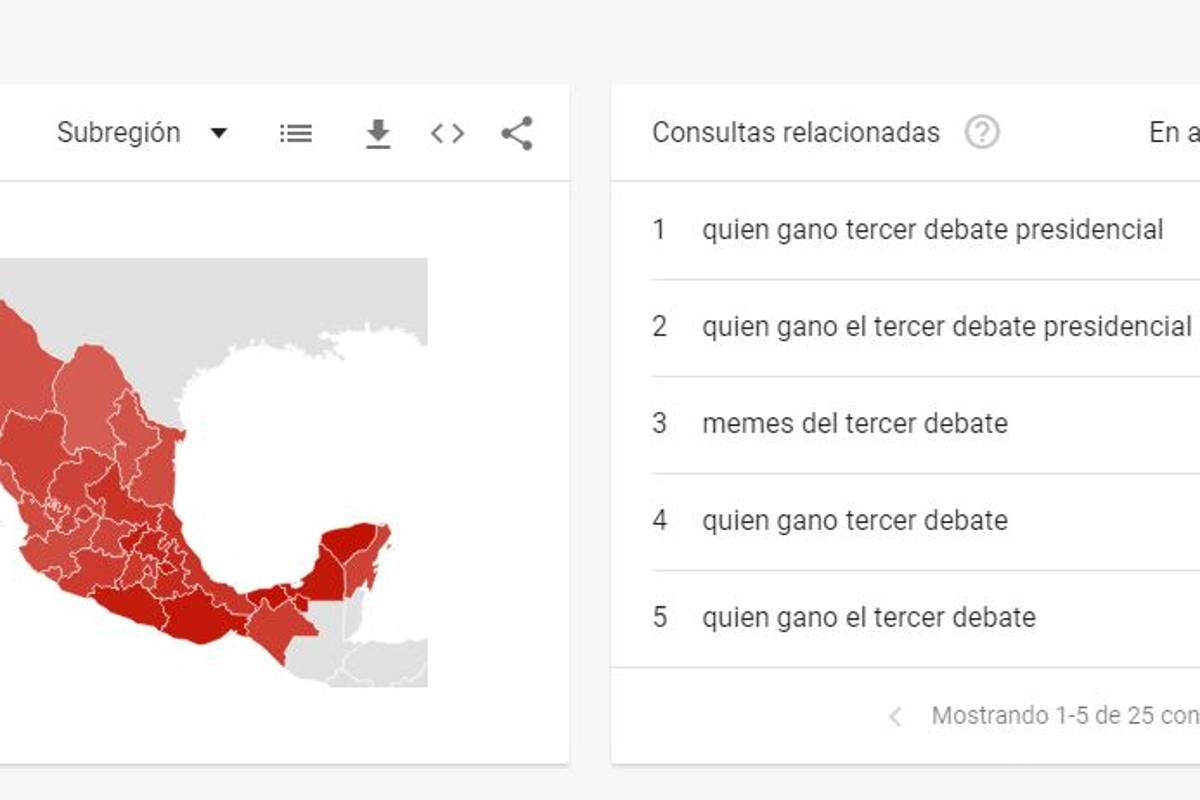Open the list view icon next to Subregión
This screenshot has height=800, width=1200.
[295, 133]
